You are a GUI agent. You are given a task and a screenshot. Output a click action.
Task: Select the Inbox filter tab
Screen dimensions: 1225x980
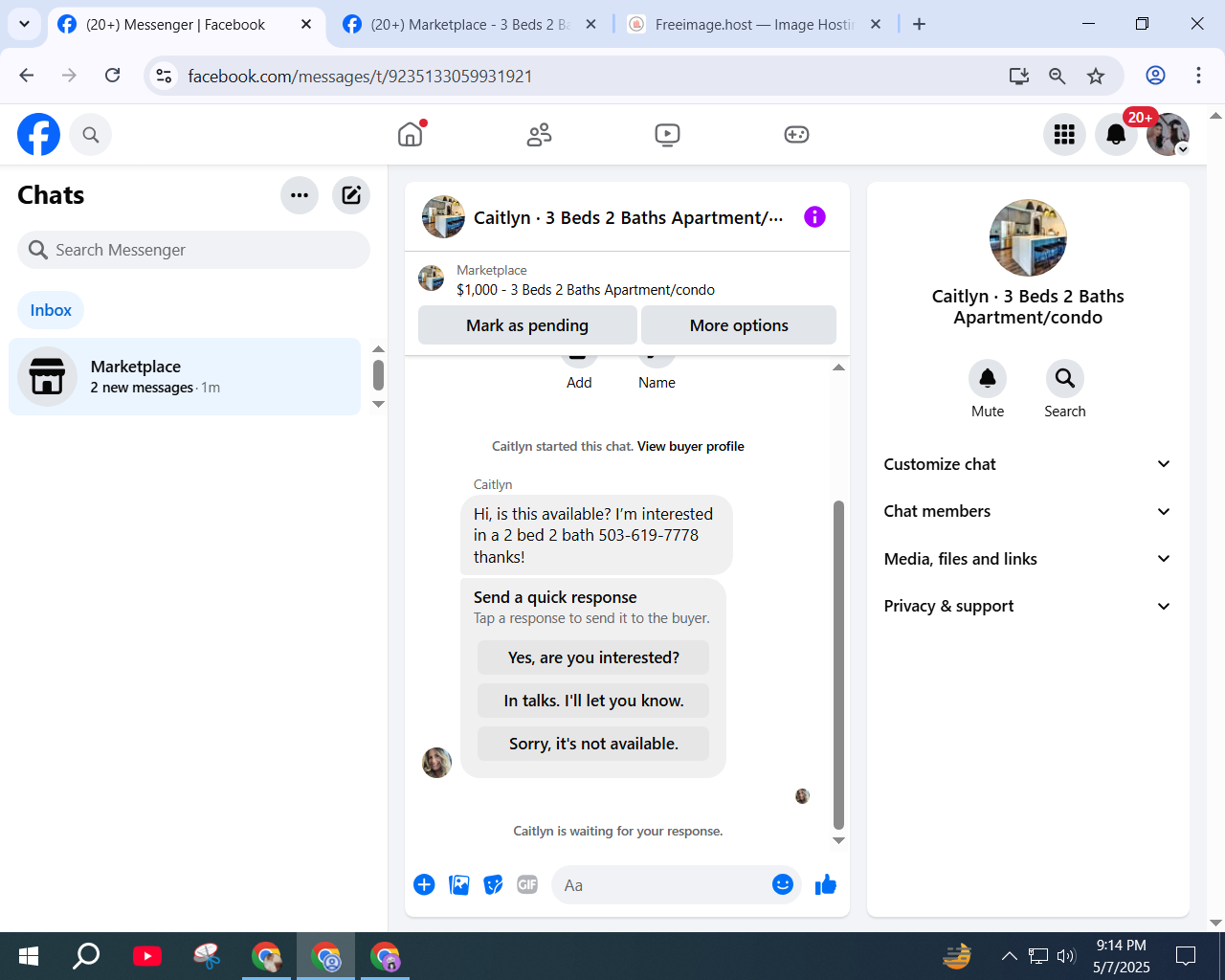pos(51,310)
